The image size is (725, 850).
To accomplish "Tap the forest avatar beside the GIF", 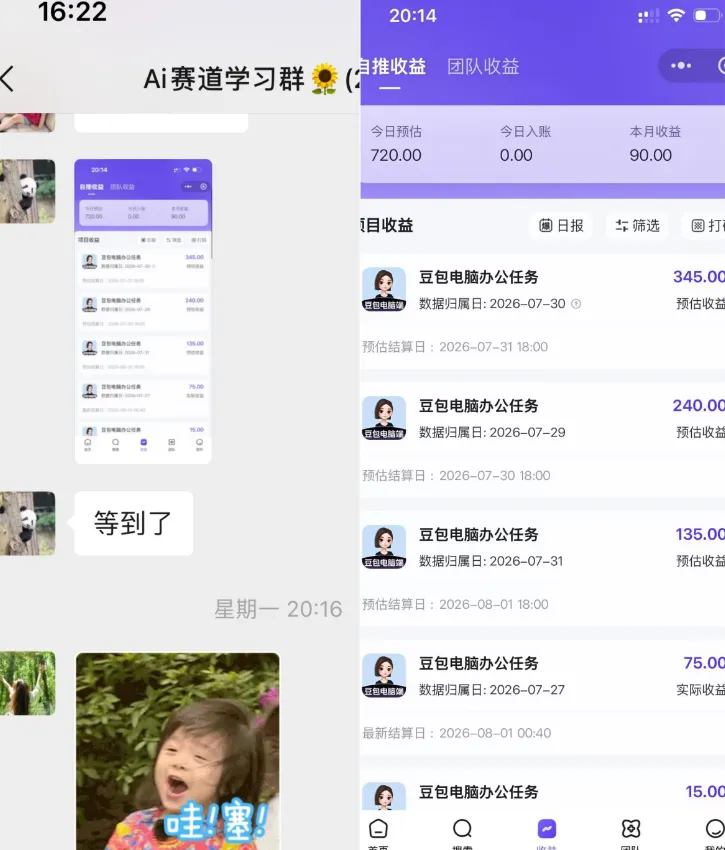I will (27, 683).
